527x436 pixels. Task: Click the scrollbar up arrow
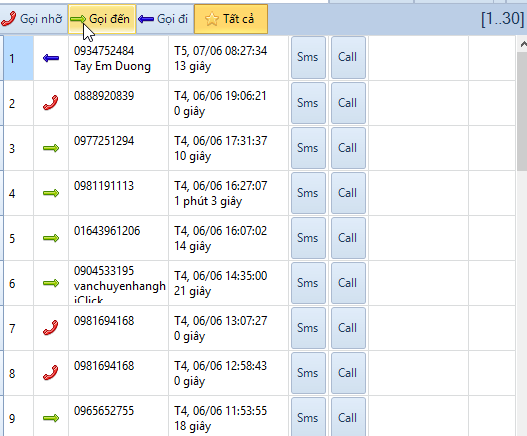[523, 44]
